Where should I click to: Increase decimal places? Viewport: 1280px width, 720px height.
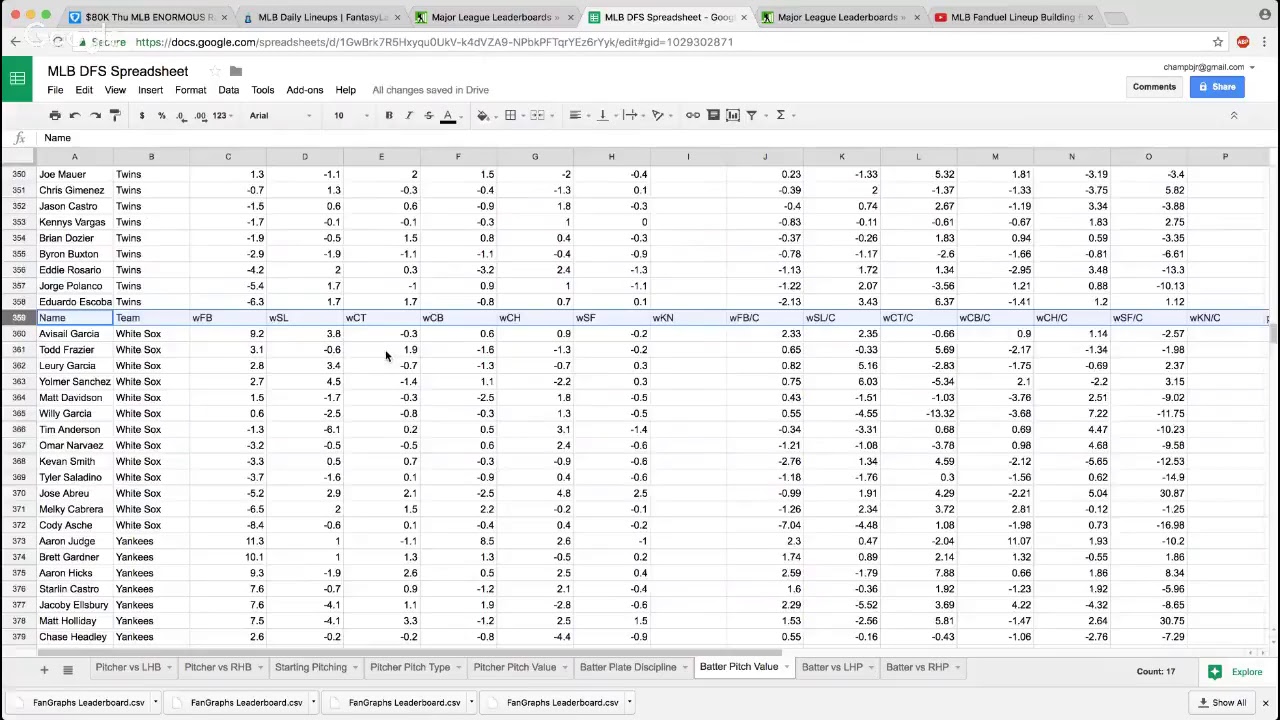(200, 115)
